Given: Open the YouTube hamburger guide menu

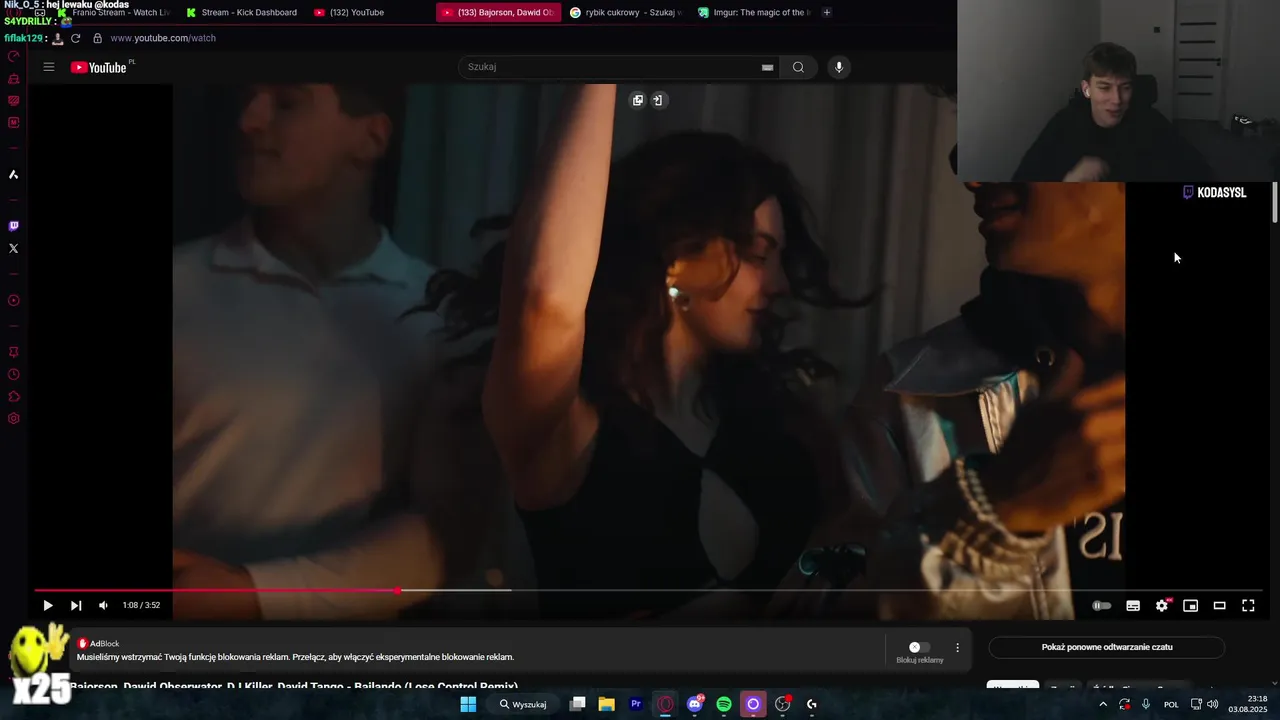Looking at the screenshot, I should 48,67.
